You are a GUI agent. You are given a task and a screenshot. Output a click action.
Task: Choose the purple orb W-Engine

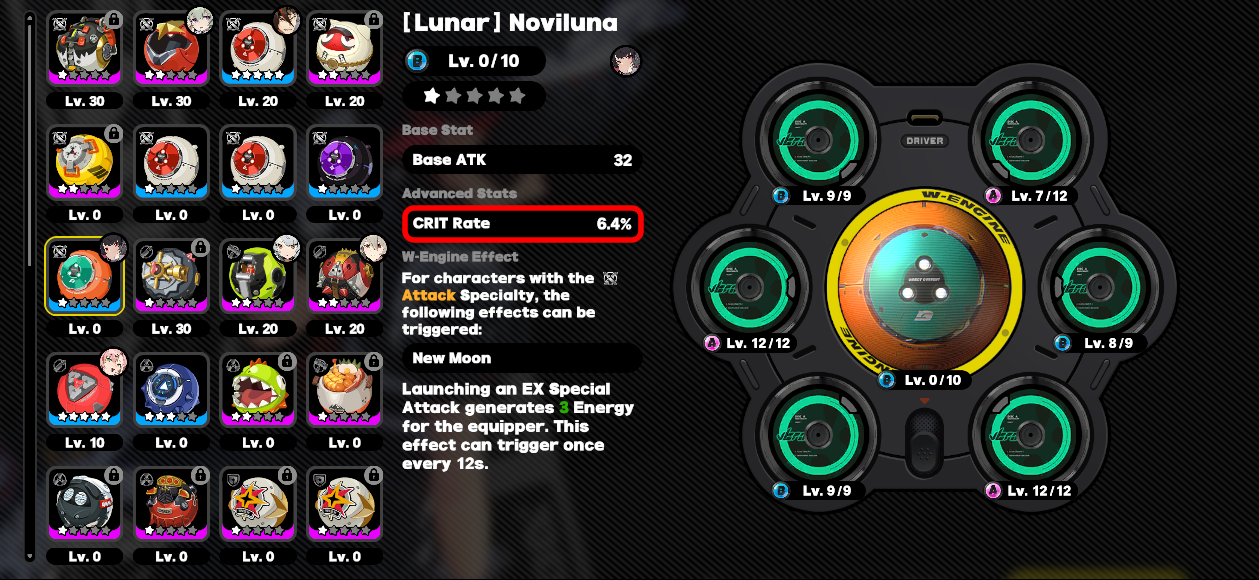coord(345,163)
